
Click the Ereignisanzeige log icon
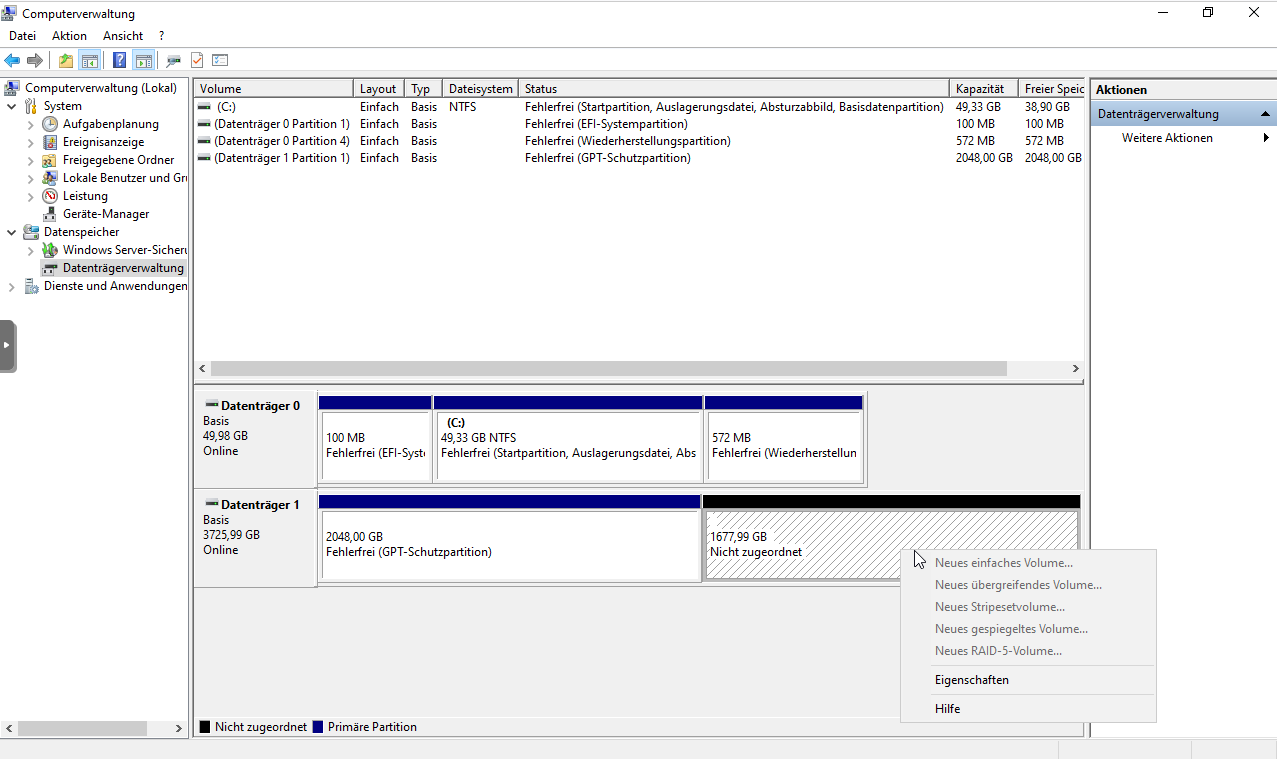(50, 142)
